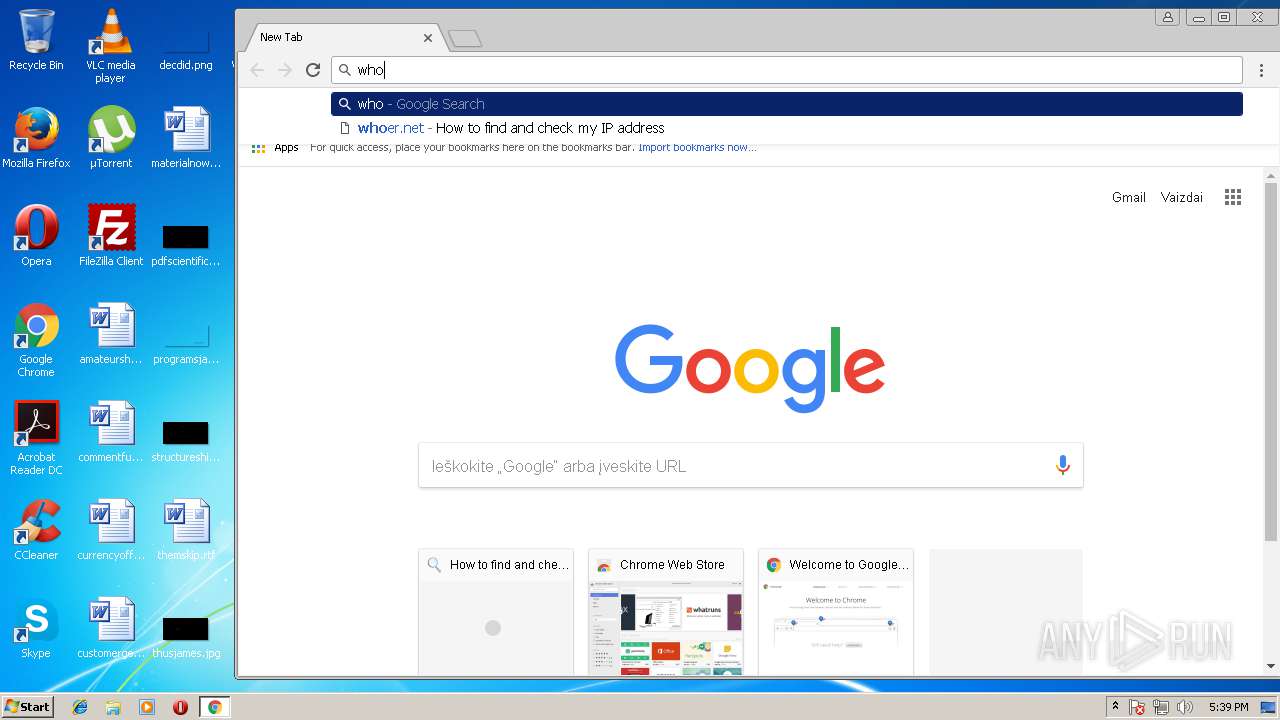Open the volume speaker tray icon

coord(1185,707)
